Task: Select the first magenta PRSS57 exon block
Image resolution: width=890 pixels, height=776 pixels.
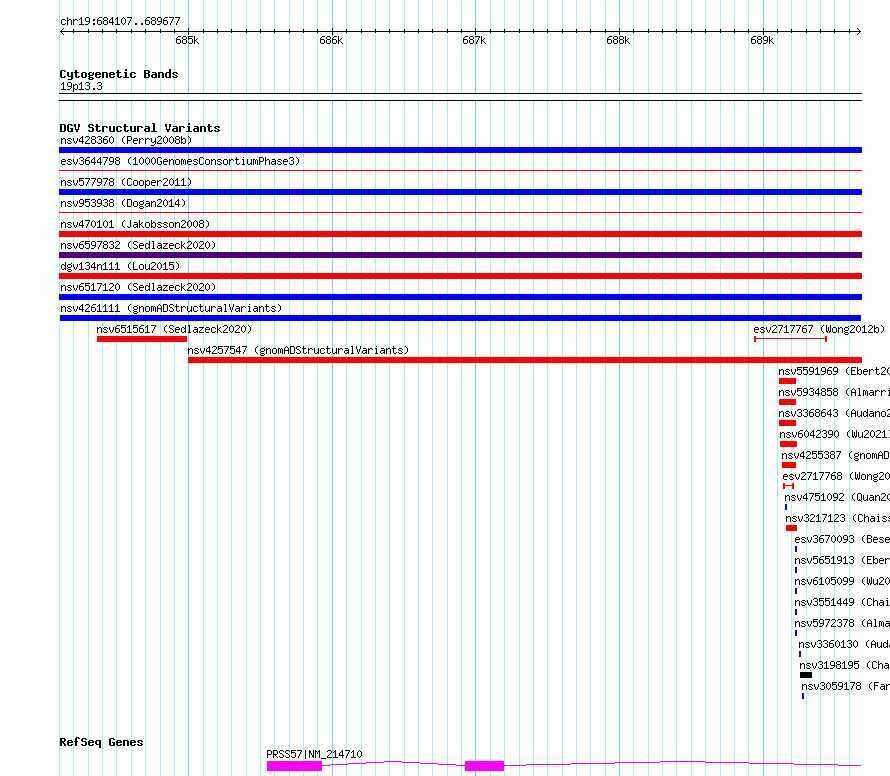Action: (295, 766)
